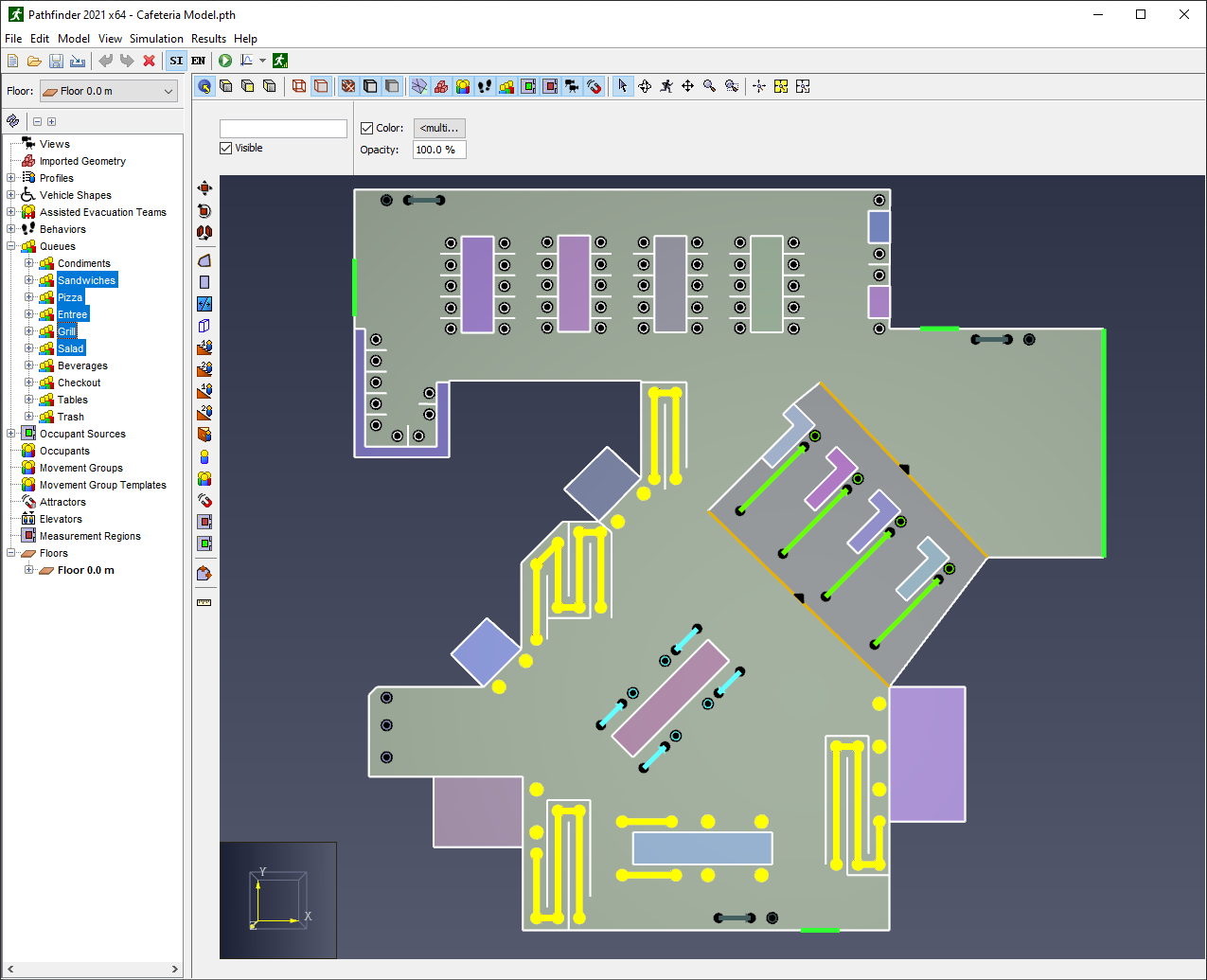This screenshot has width=1207, height=980.
Task: Click the green Run Simulation play icon
Action: click(x=225, y=61)
